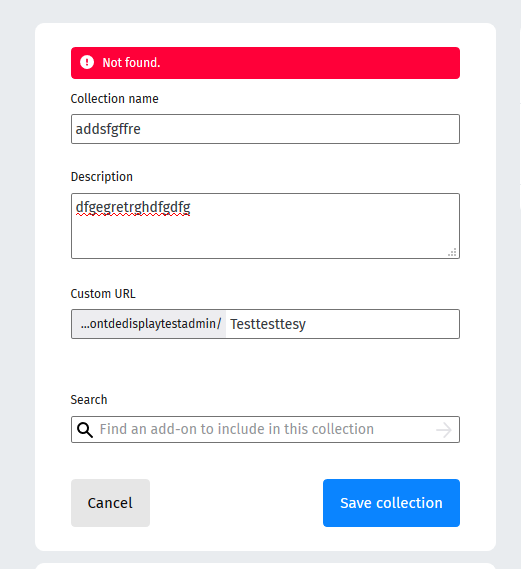Cancel editing the collection

pyautogui.click(x=110, y=503)
